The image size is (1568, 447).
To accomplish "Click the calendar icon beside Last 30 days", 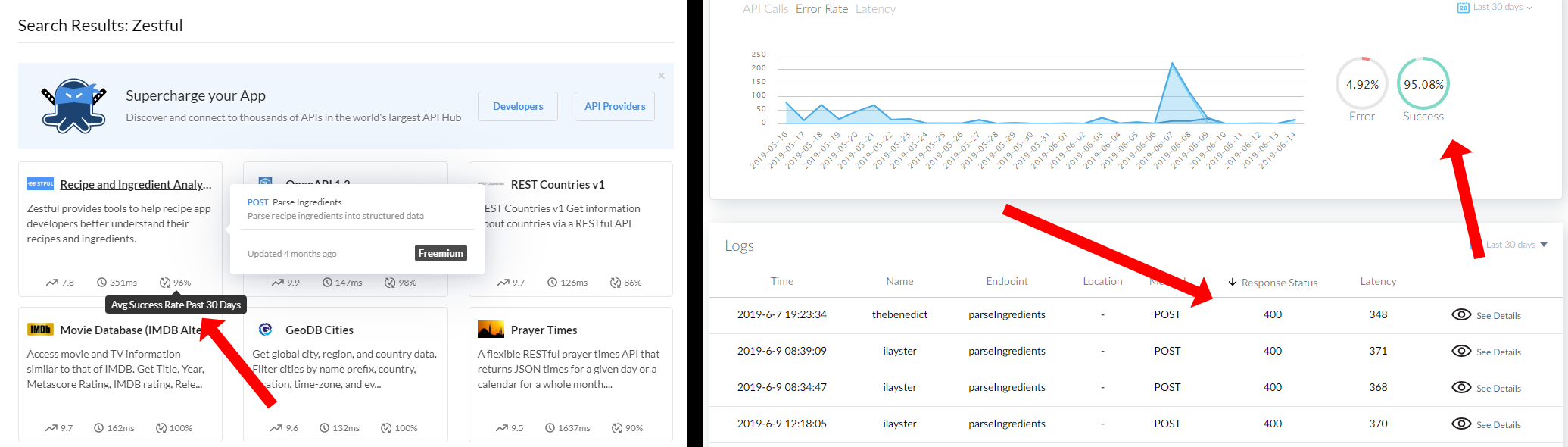I will pyautogui.click(x=1464, y=7).
